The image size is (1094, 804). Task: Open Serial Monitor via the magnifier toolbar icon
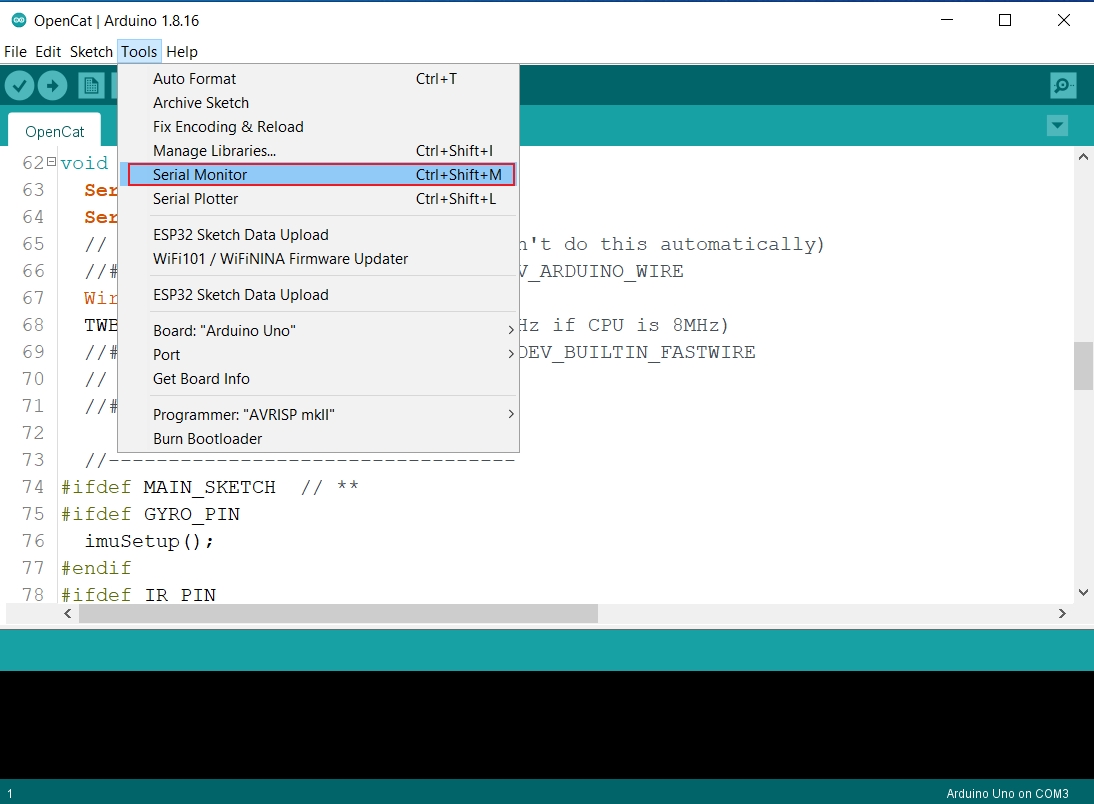(1063, 86)
